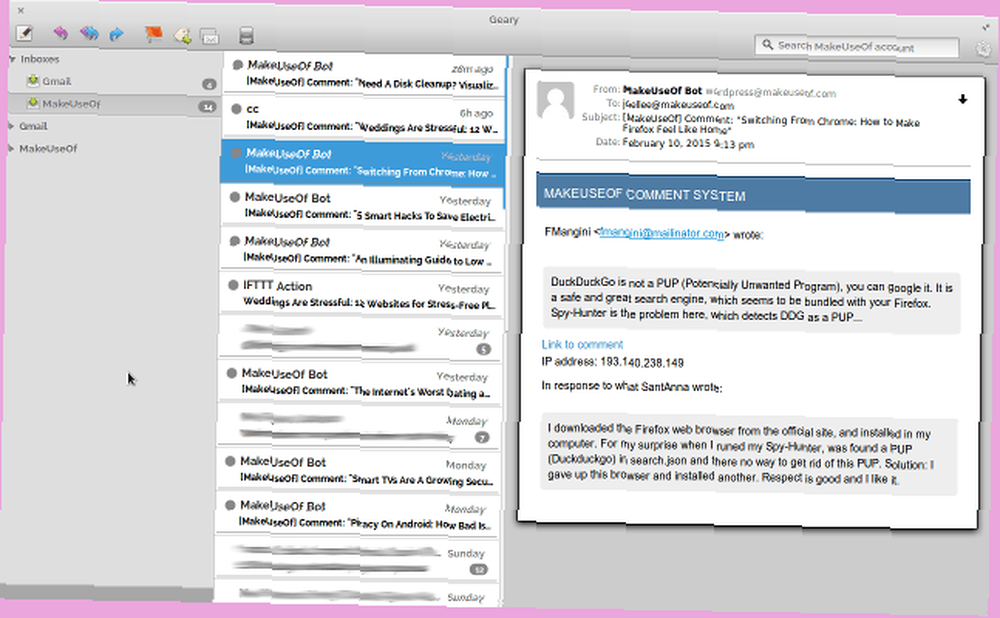Click the archive/trash toolbar icon
Image resolution: width=1000 pixels, height=618 pixels.
pos(246,36)
